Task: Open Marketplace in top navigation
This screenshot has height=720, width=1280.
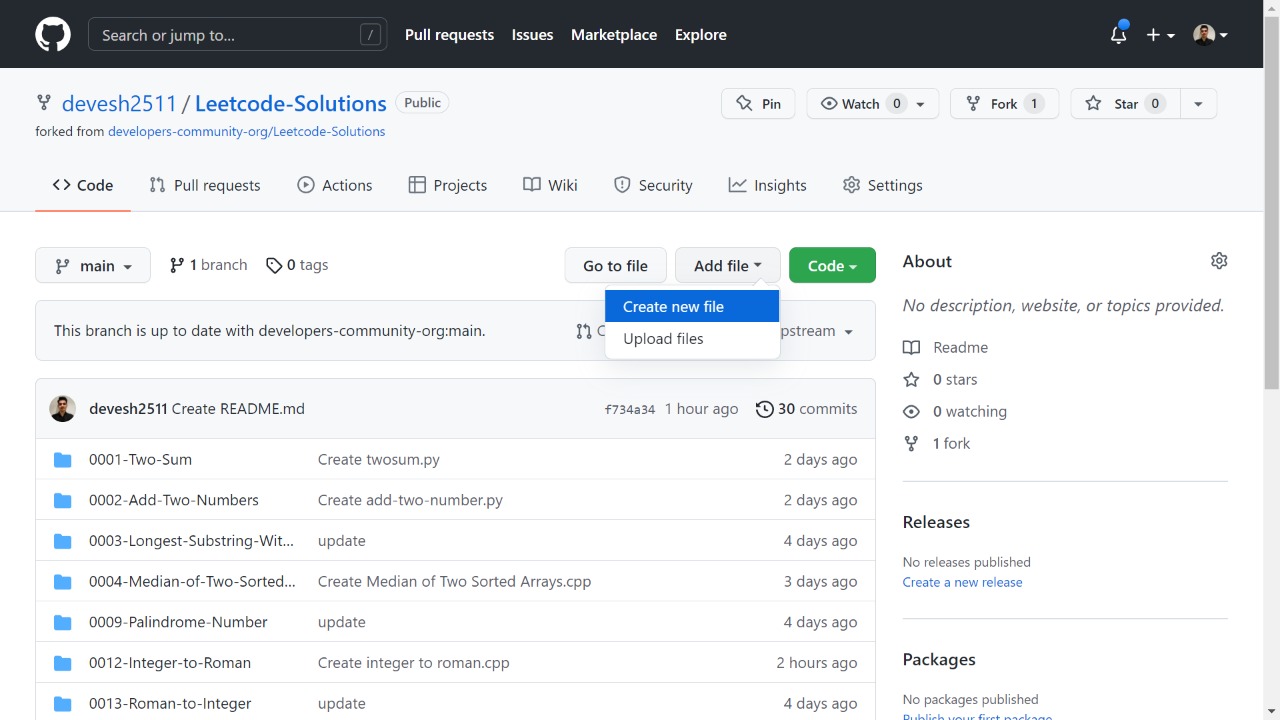Action: (x=614, y=34)
